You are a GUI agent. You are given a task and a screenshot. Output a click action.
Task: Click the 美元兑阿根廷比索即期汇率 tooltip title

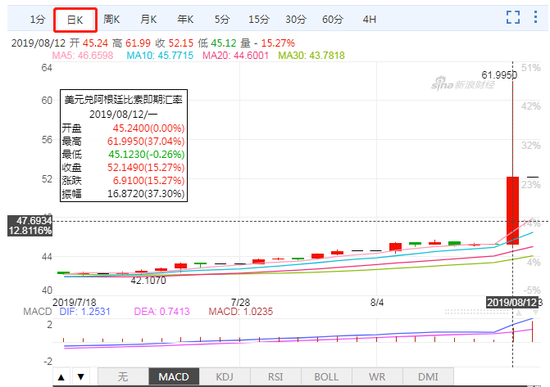click(x=123, y=100)
